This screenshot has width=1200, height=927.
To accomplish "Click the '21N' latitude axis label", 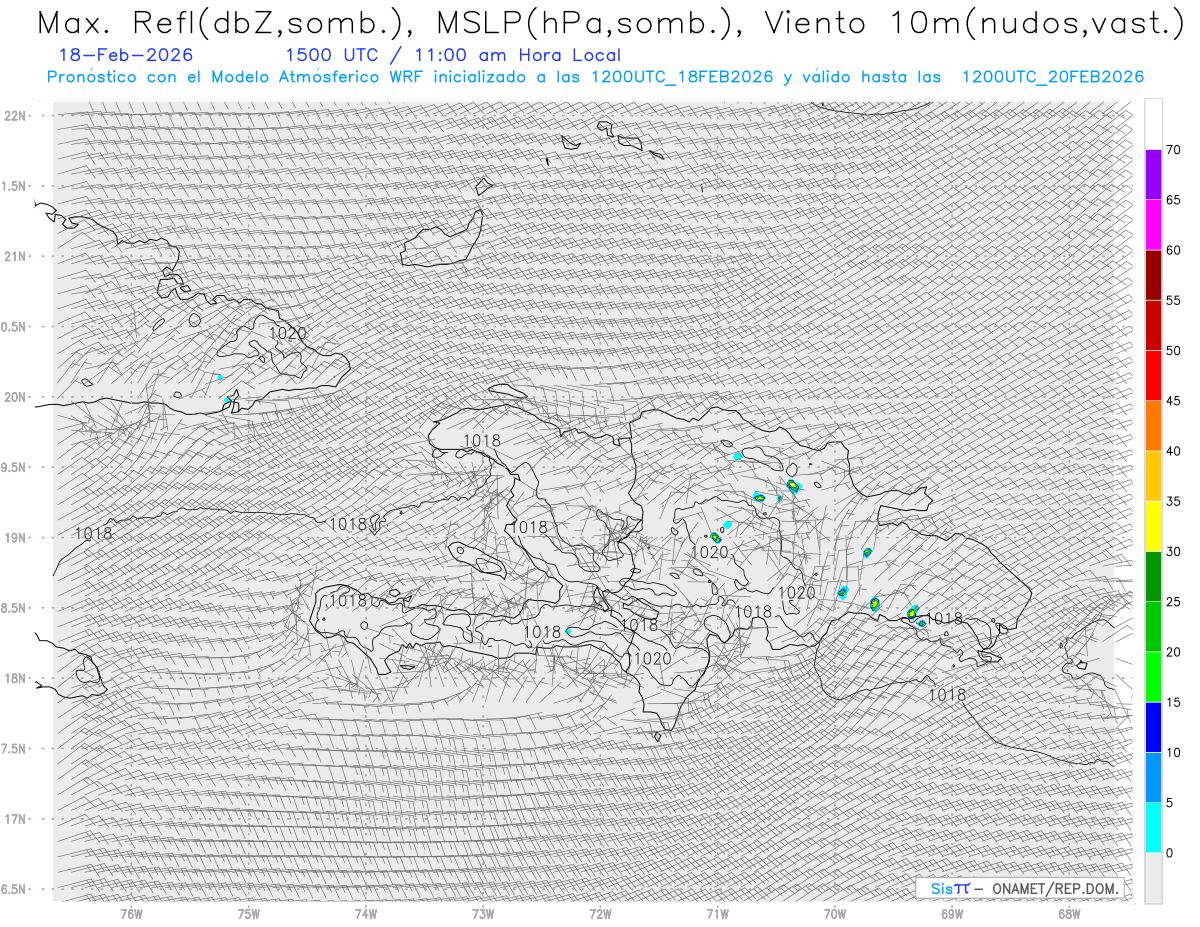I will (15, 256).
